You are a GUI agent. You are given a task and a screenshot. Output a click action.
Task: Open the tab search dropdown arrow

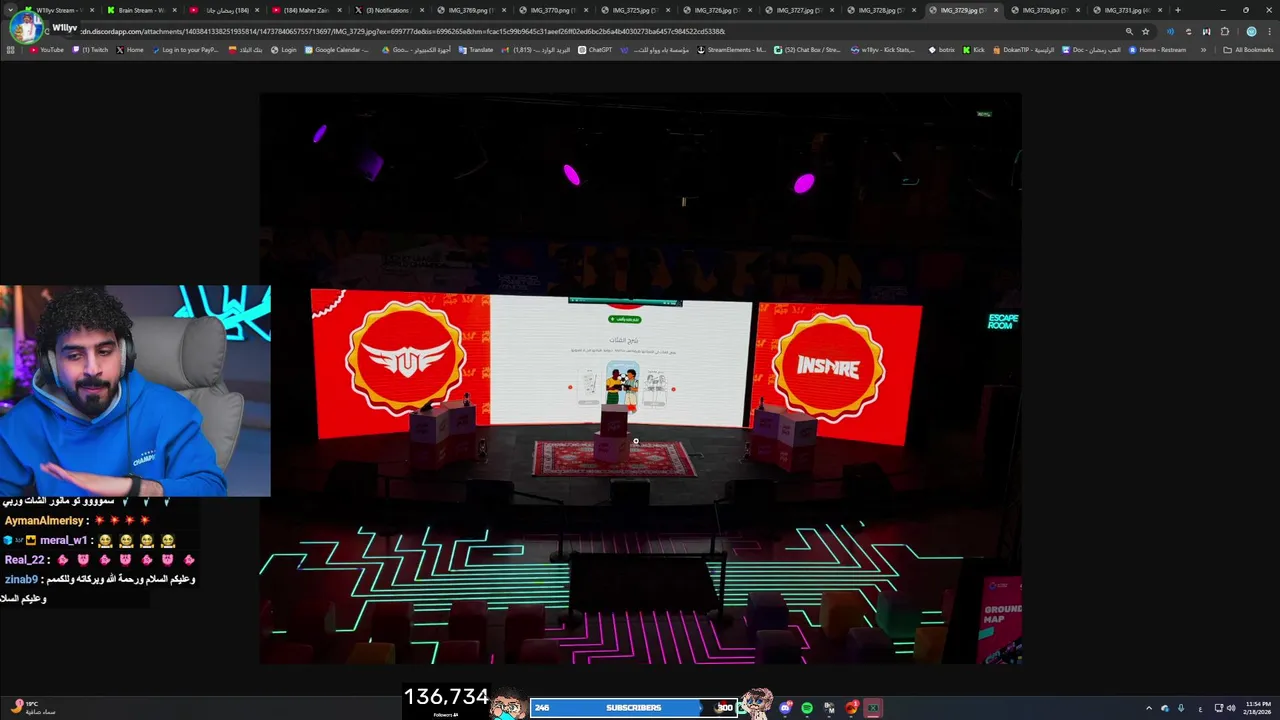10,10
